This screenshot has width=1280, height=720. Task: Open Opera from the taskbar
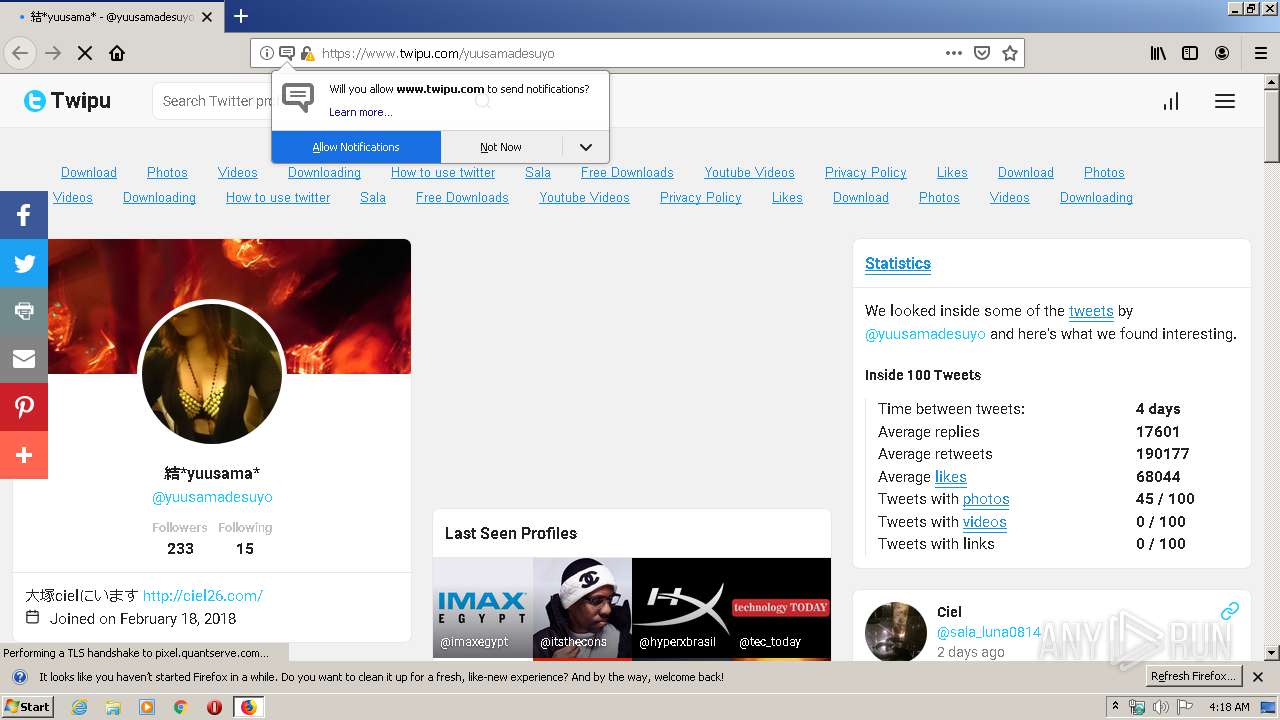(x=214, y=707)
